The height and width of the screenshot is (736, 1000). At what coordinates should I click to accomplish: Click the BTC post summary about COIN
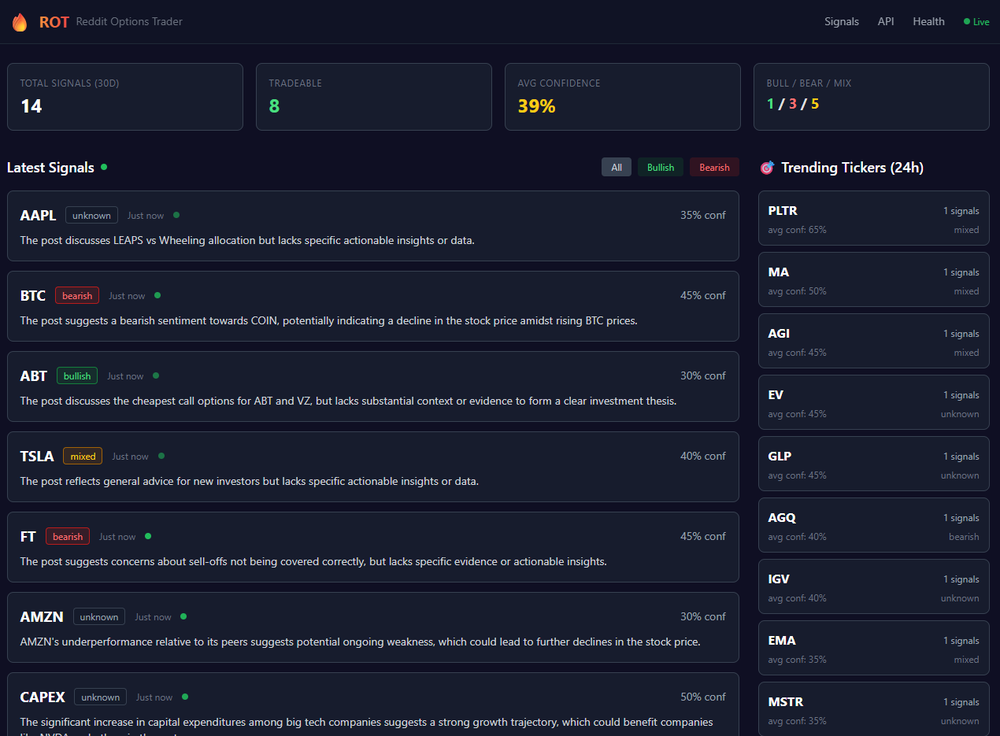[x=328, y=321]
